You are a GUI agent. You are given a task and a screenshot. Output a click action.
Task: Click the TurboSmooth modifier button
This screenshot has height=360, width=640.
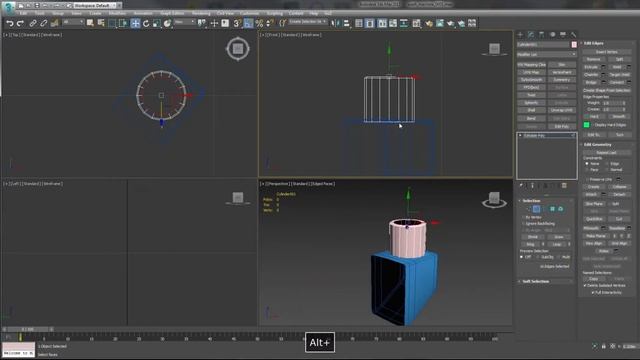point(531,80)
